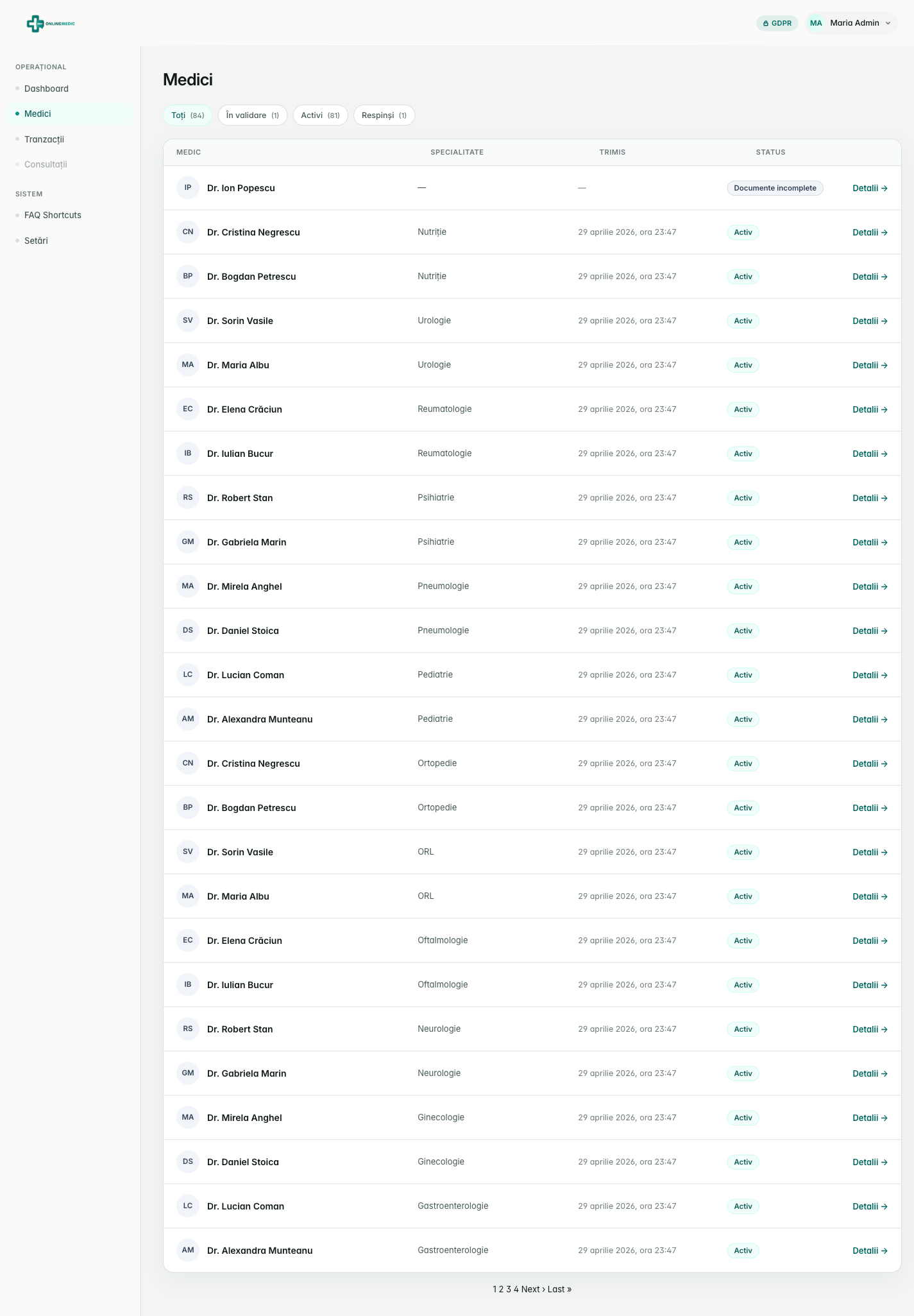Click the RS avatar in the Neurologie row
Screen dimensions: 914x1316
click(188, 1029)
